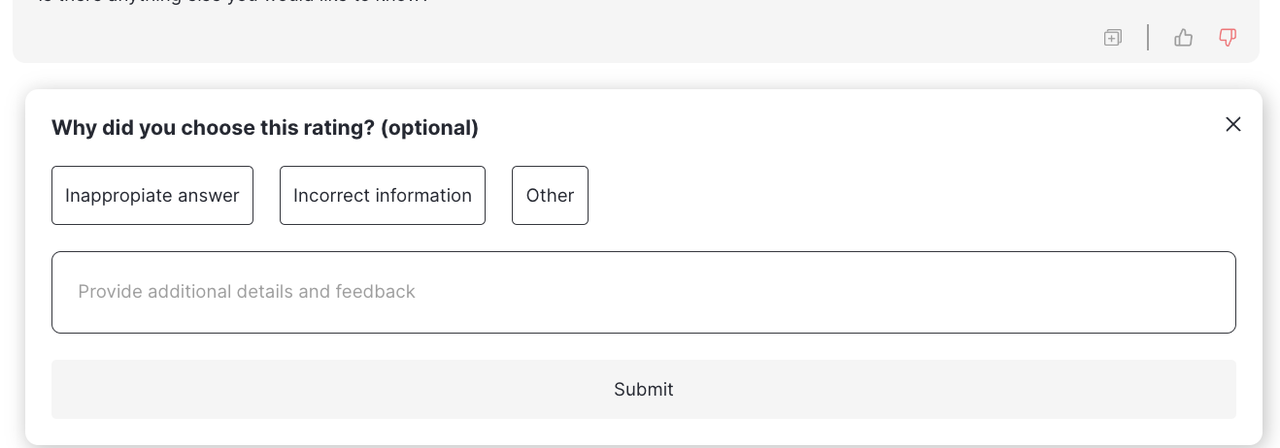Like the response with the thumbs up

click(1183, 38)
